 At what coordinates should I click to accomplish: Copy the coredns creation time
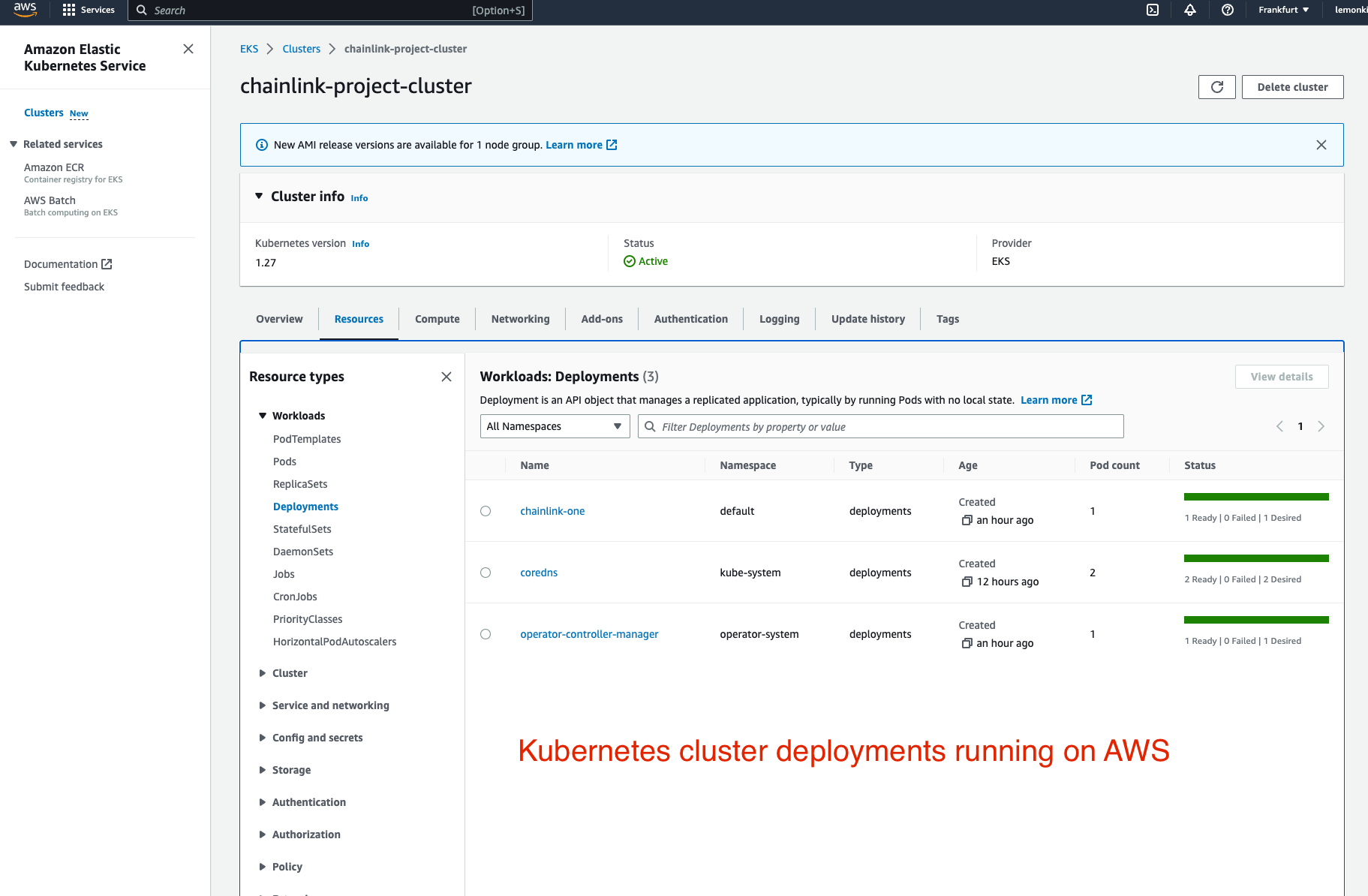(x=967, y=582)
